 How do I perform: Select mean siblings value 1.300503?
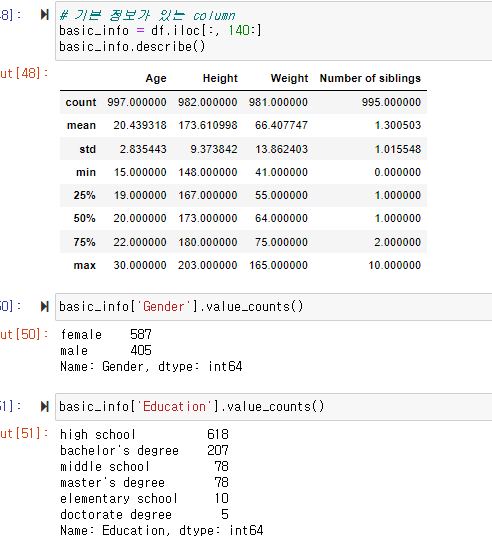click(398, 125)
